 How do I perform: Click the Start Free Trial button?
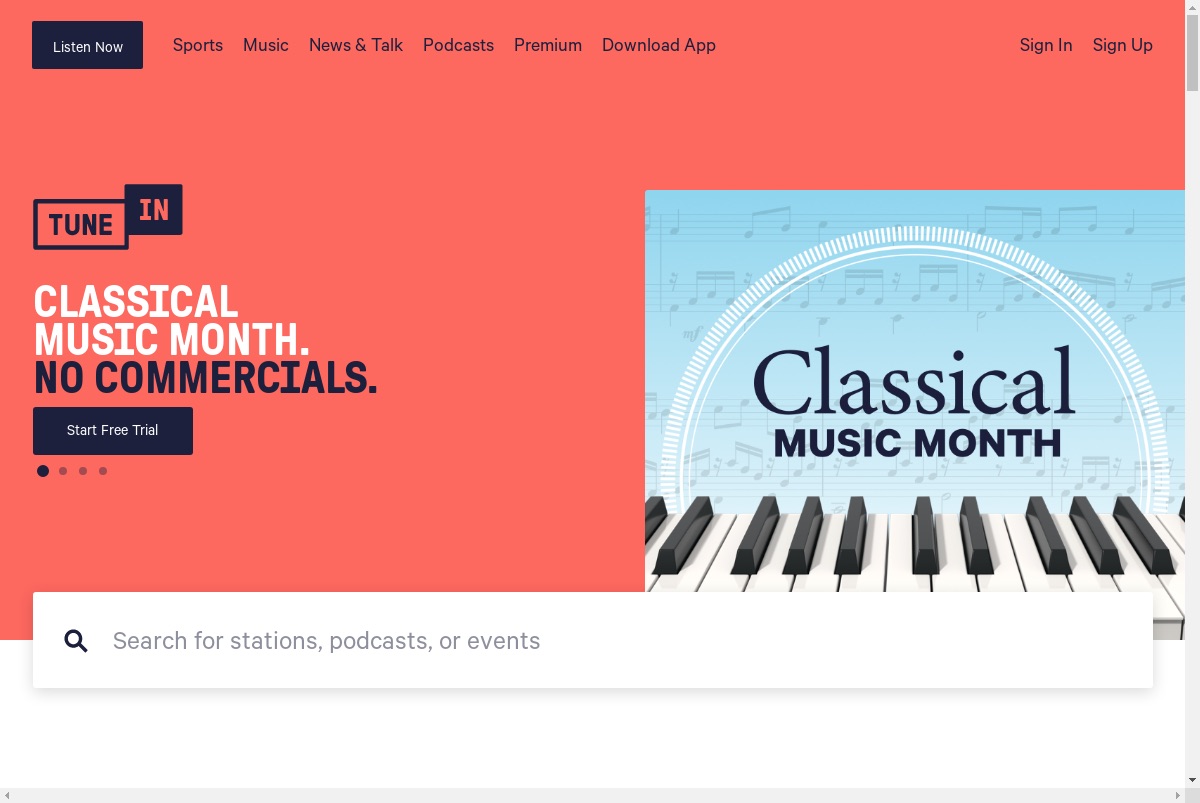click(x=113, y=431)
